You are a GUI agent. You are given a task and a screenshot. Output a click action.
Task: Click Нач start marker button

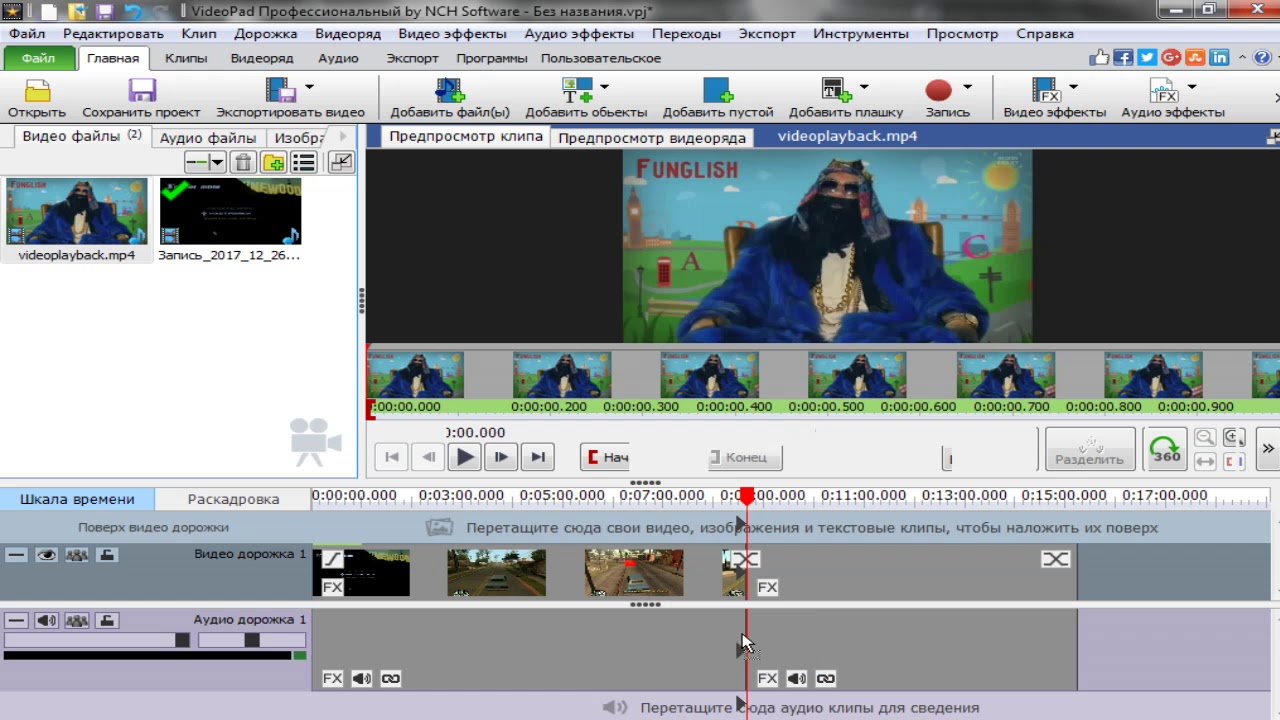(x=606, y=457)
